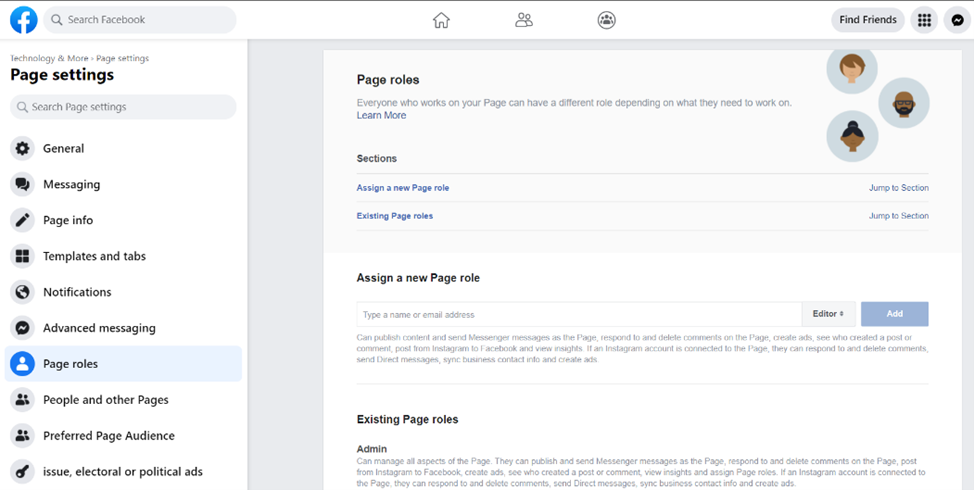This screenshot has width=974, height=490.
Task: Click the Find Friends button
Action: coord(867,20)
